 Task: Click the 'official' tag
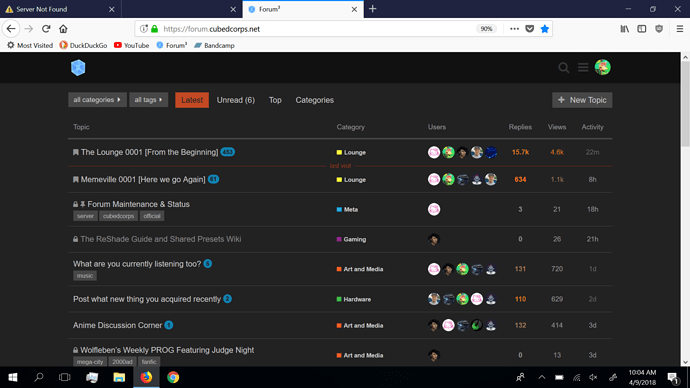152,216
